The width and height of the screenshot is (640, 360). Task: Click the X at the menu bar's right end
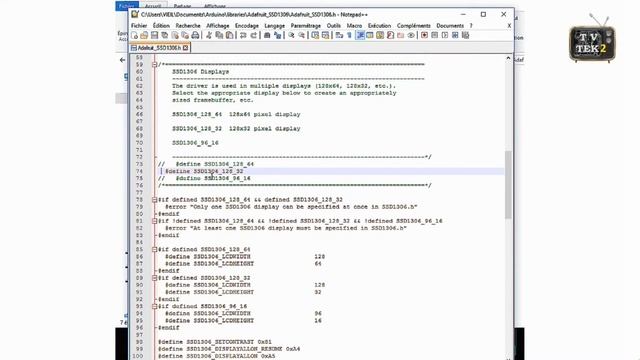point(509,25)
